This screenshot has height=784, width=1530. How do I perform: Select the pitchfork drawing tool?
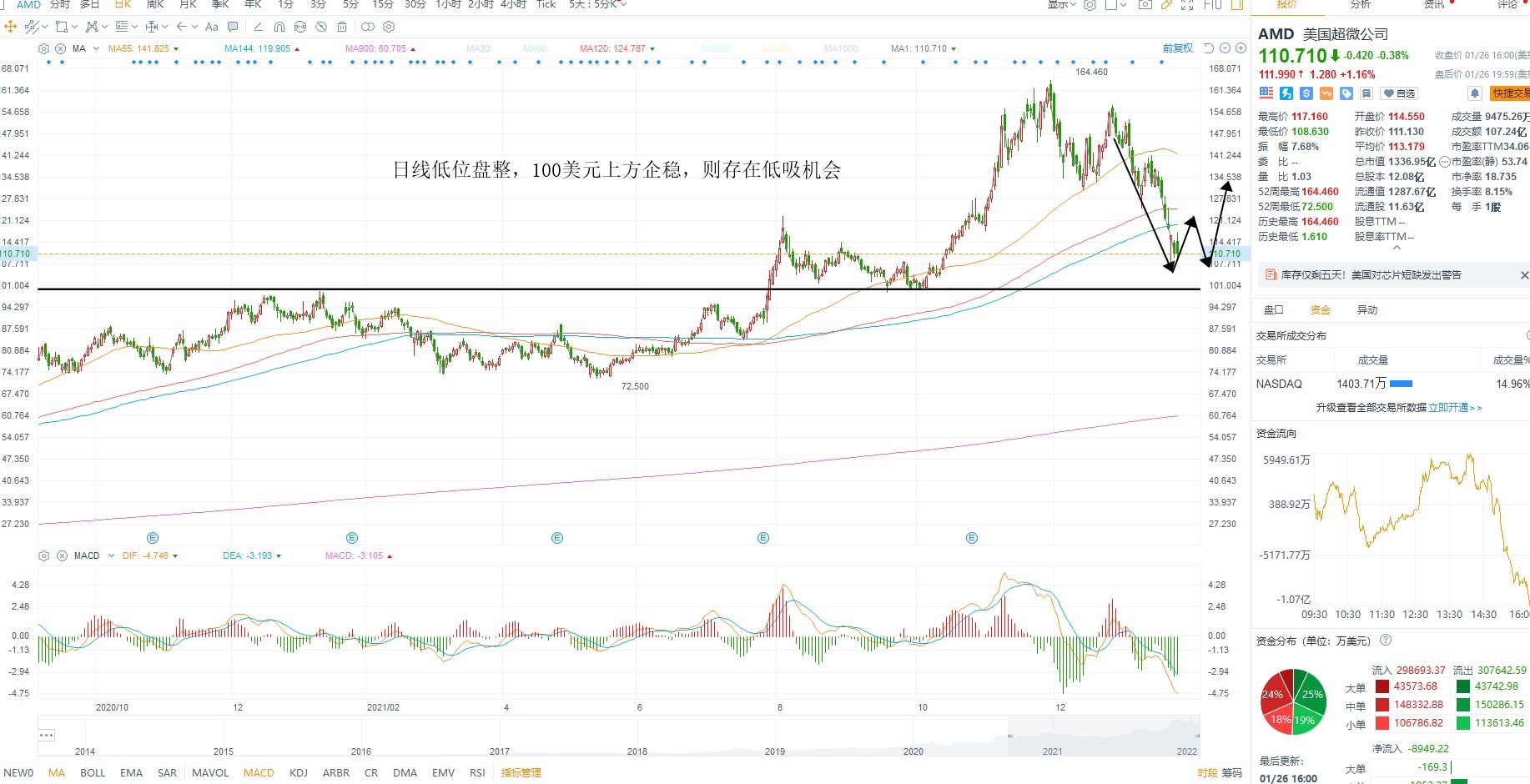click(x=92, y=27)
